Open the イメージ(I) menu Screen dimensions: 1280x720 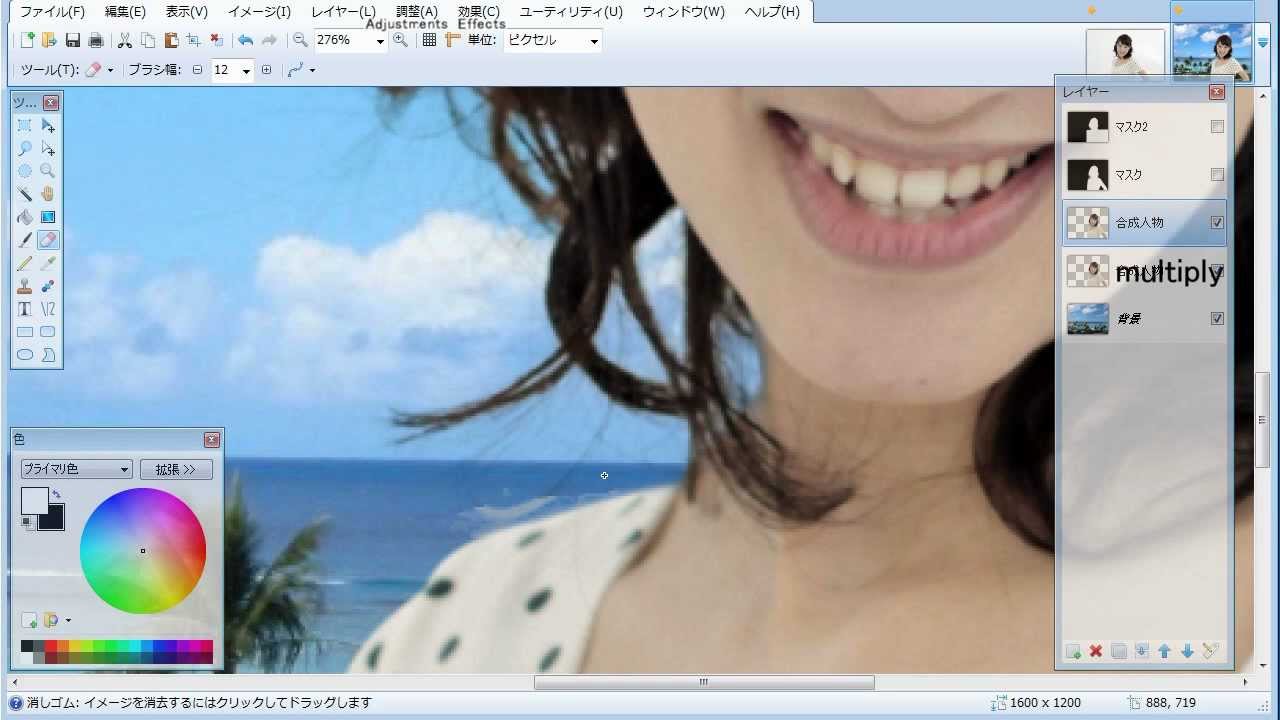pos(259,12)
